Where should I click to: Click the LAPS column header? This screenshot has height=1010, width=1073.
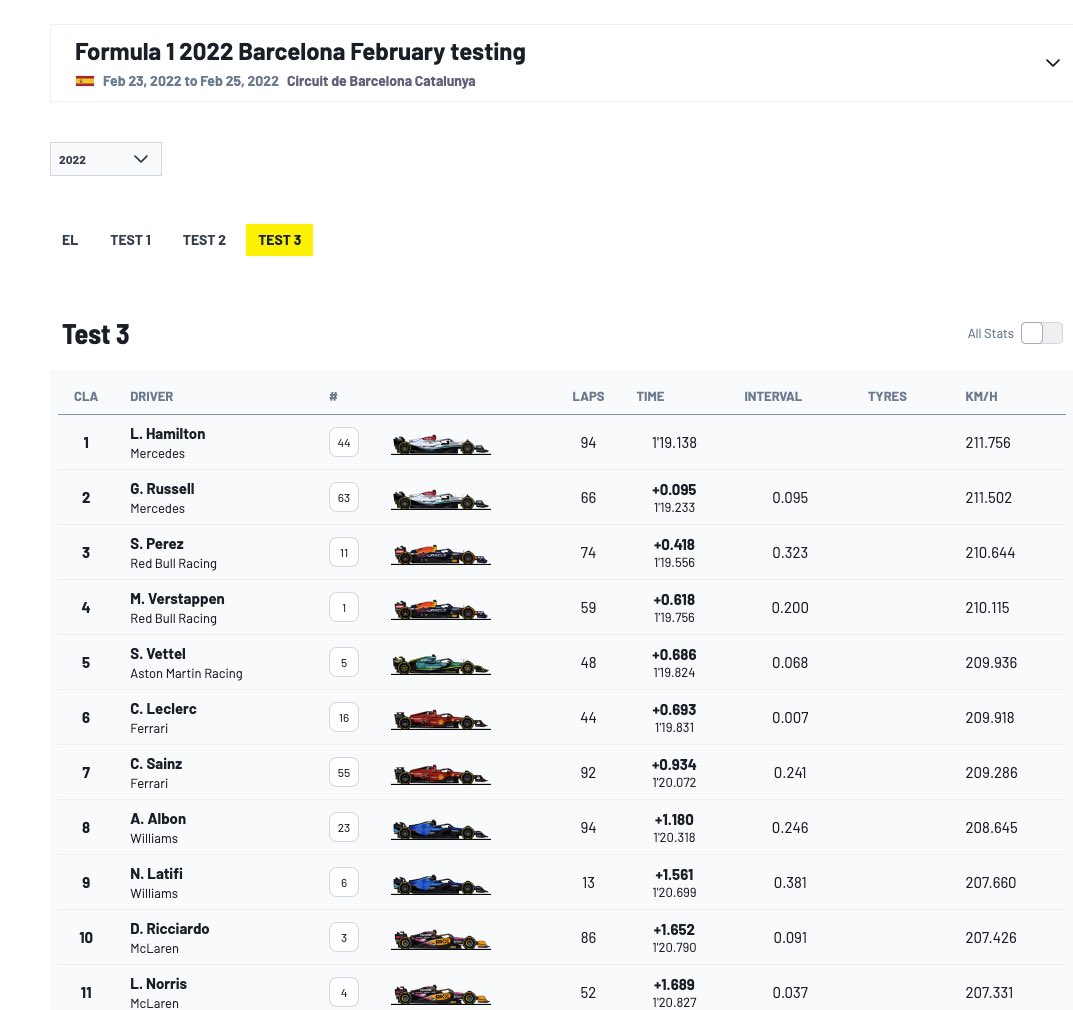tap(588, 397)
